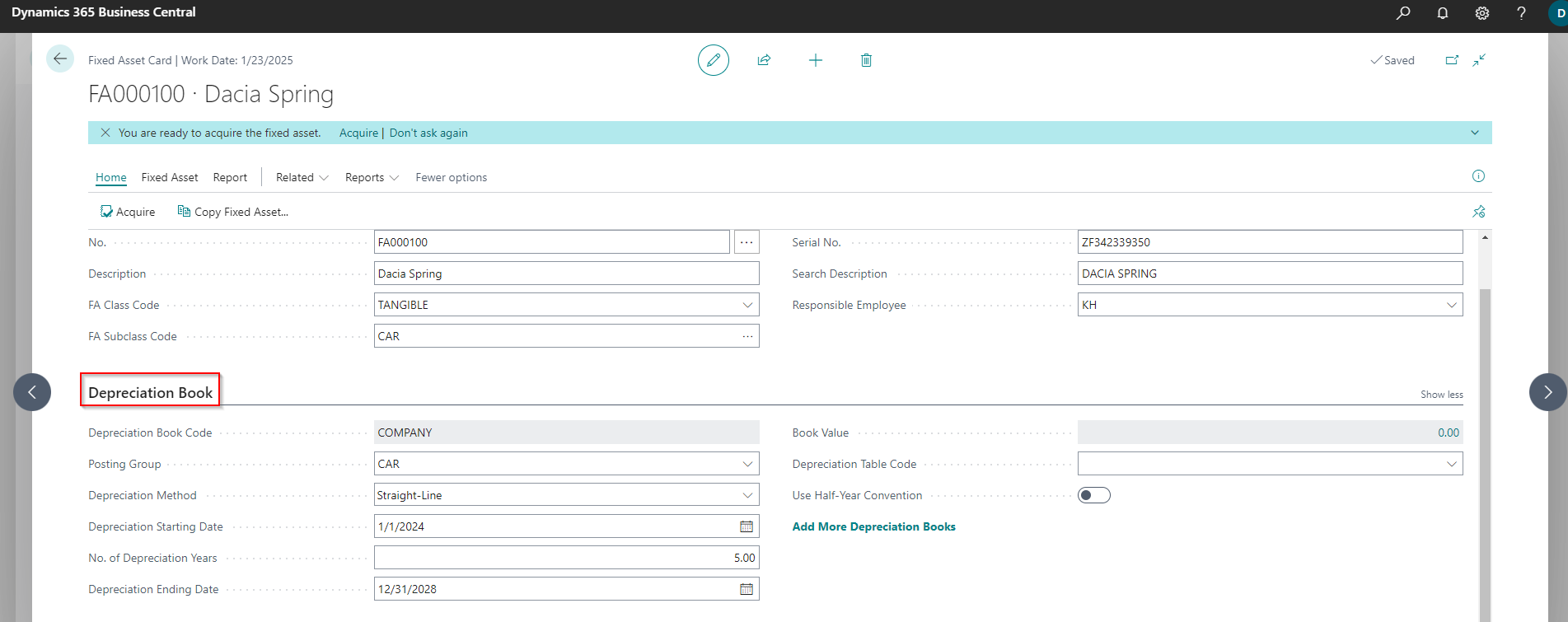Open the search magnifier icon
This screenshot has height=622, width=1568.
coord(1403,12)
